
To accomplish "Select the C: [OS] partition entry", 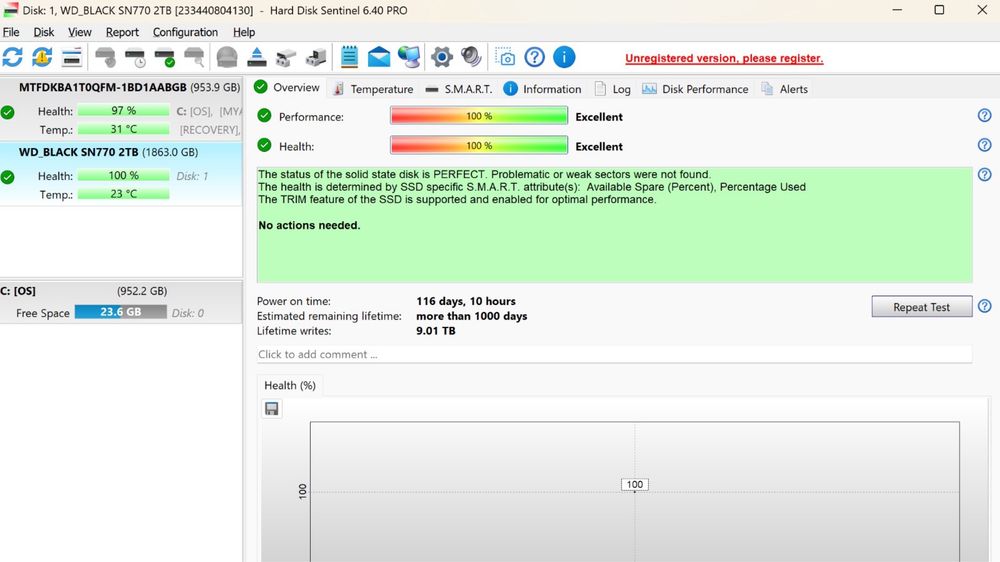I will pos(121,302).
